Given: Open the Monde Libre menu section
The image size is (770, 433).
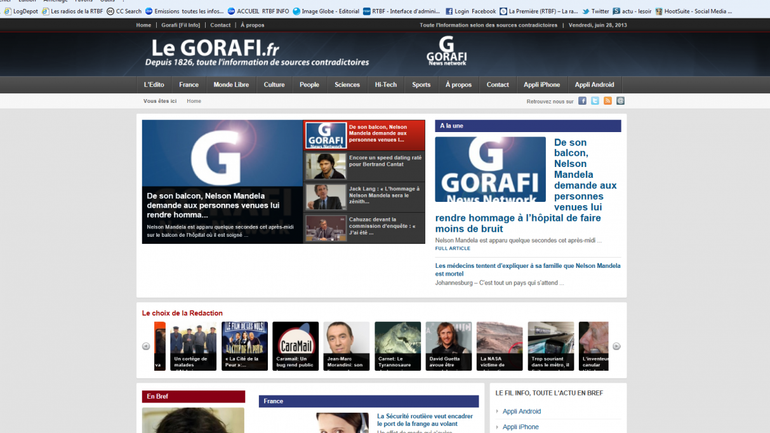Looking at the screenshot, I should (x=231, y=85).
